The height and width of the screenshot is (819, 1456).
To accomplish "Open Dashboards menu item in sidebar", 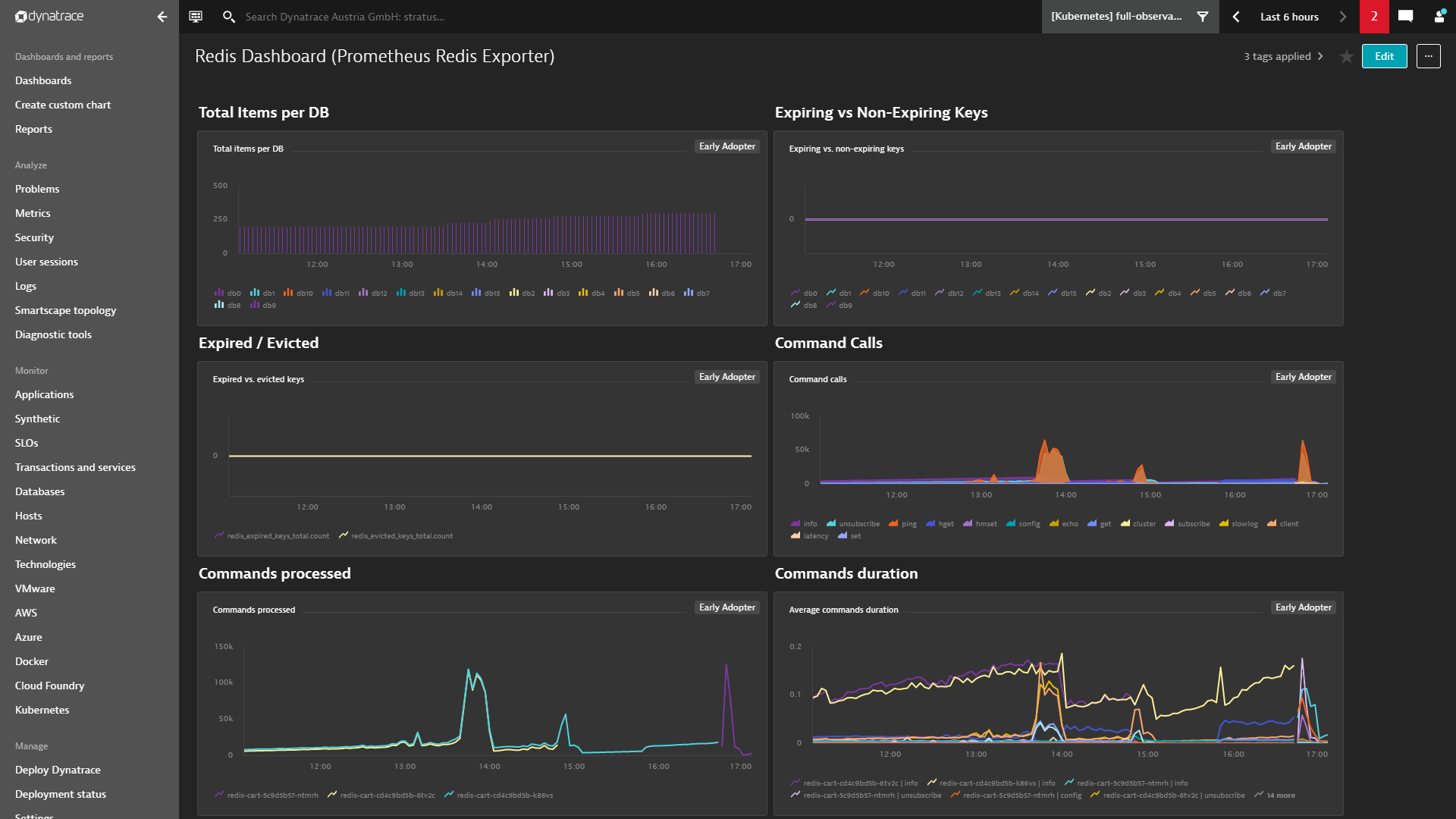I will pyautogui.click(x=43, y=80).
